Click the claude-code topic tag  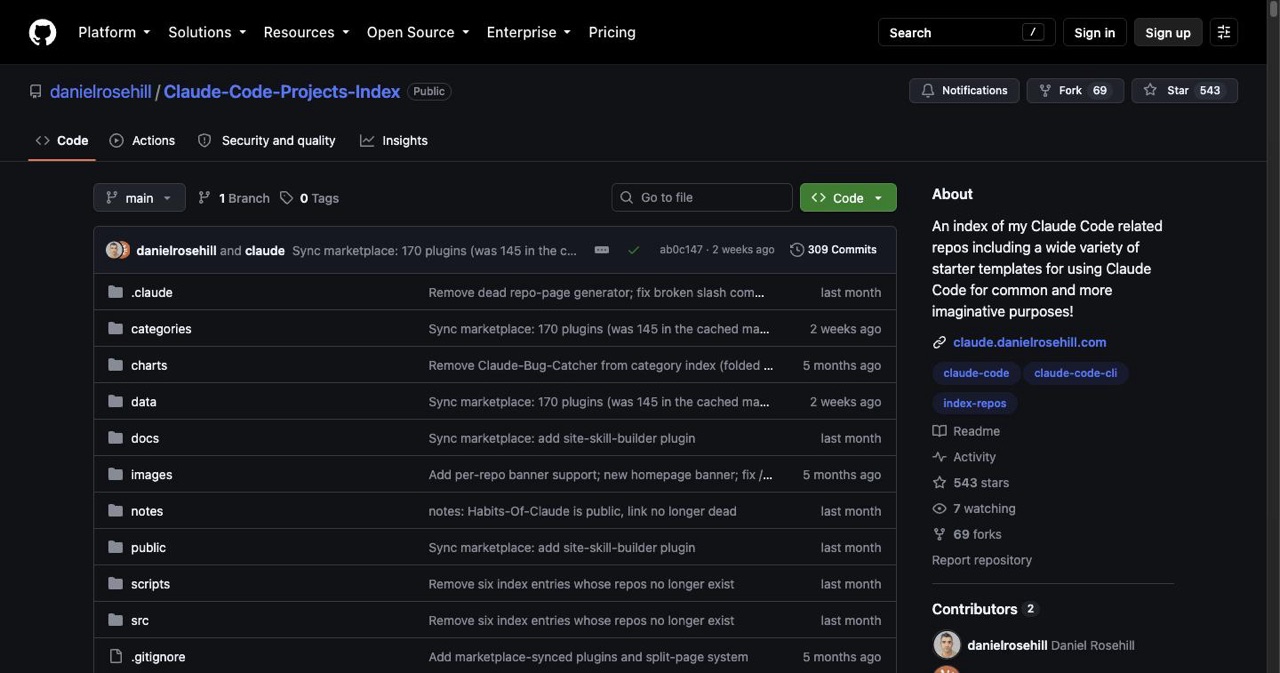coord(976,373)
